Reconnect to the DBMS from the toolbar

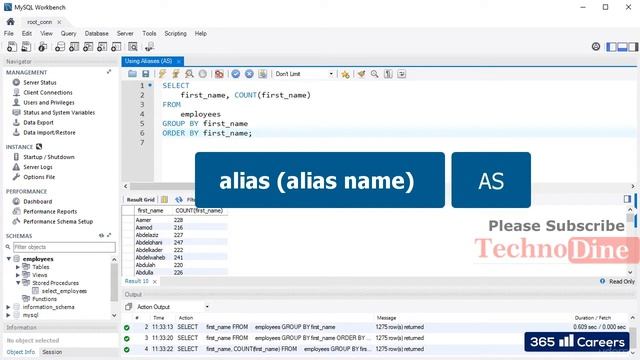149,47
